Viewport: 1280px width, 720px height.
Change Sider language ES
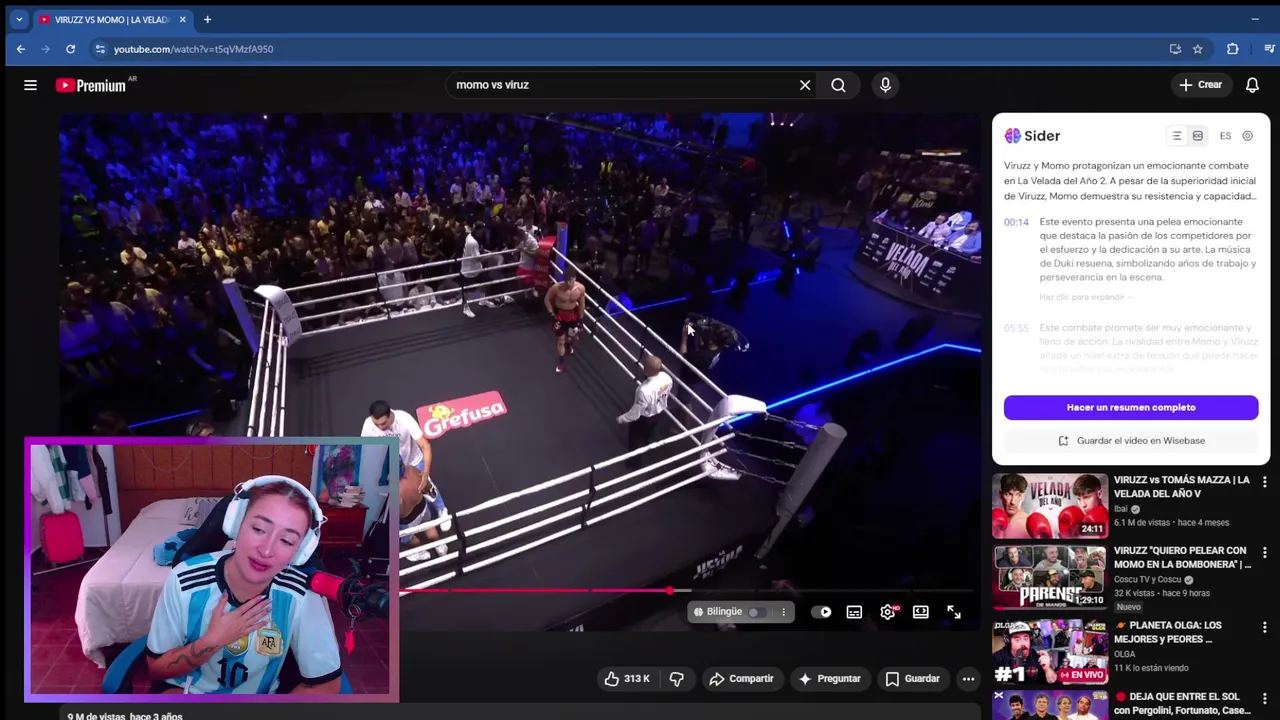pyautogui.click(x=1225, y=136)
